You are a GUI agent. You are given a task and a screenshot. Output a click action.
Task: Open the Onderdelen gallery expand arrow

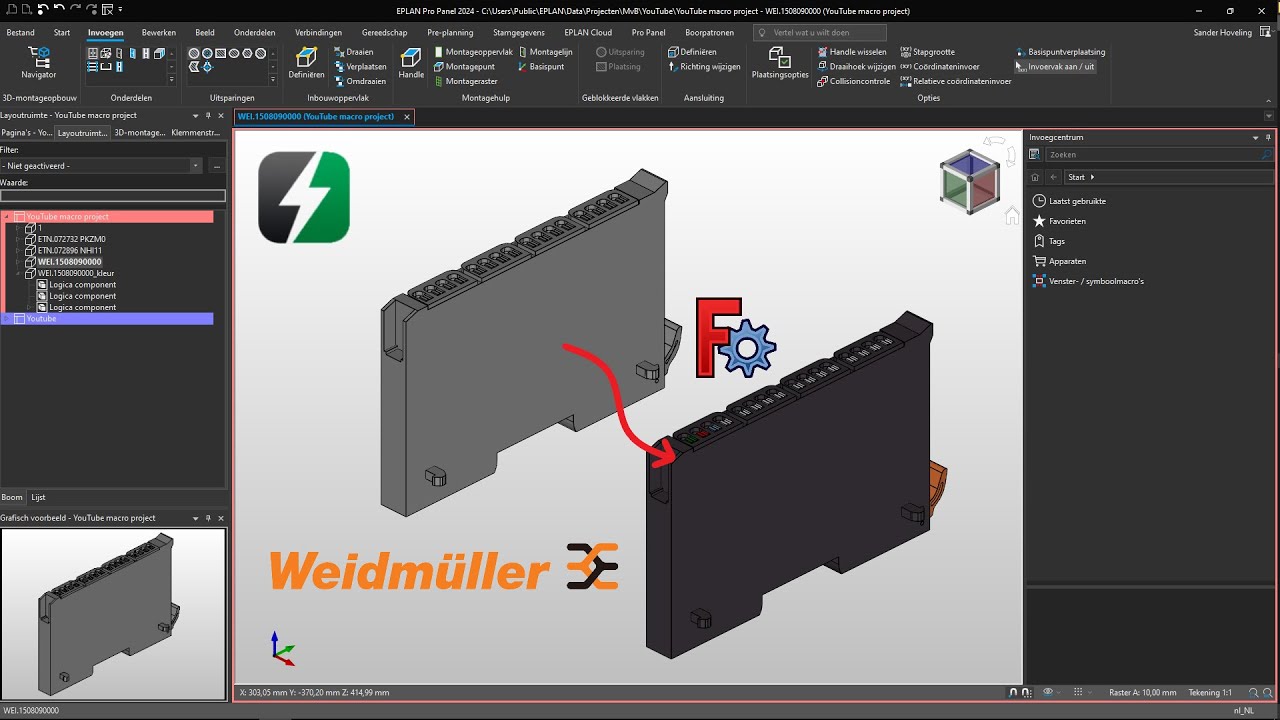[x=171, y=80]
